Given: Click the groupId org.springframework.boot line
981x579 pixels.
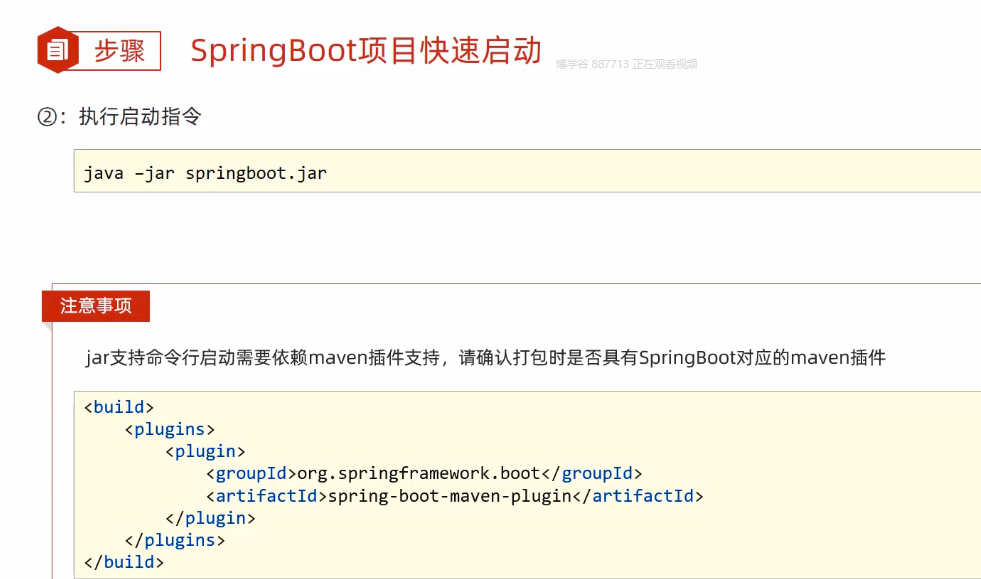Looking at the screenshot, I should 424,473.
